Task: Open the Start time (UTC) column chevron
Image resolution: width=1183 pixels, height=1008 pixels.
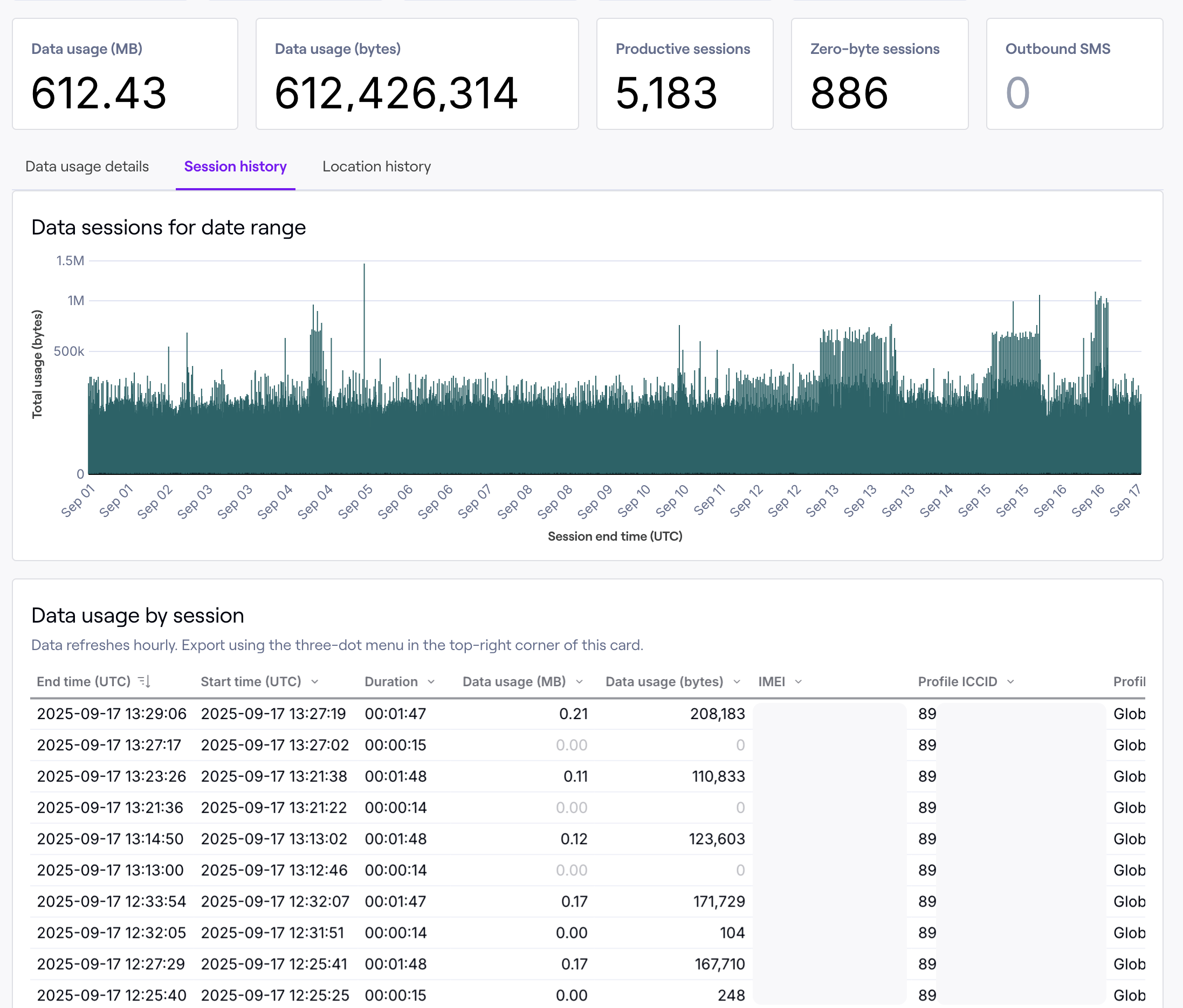Action: click(x=314, y=682)
